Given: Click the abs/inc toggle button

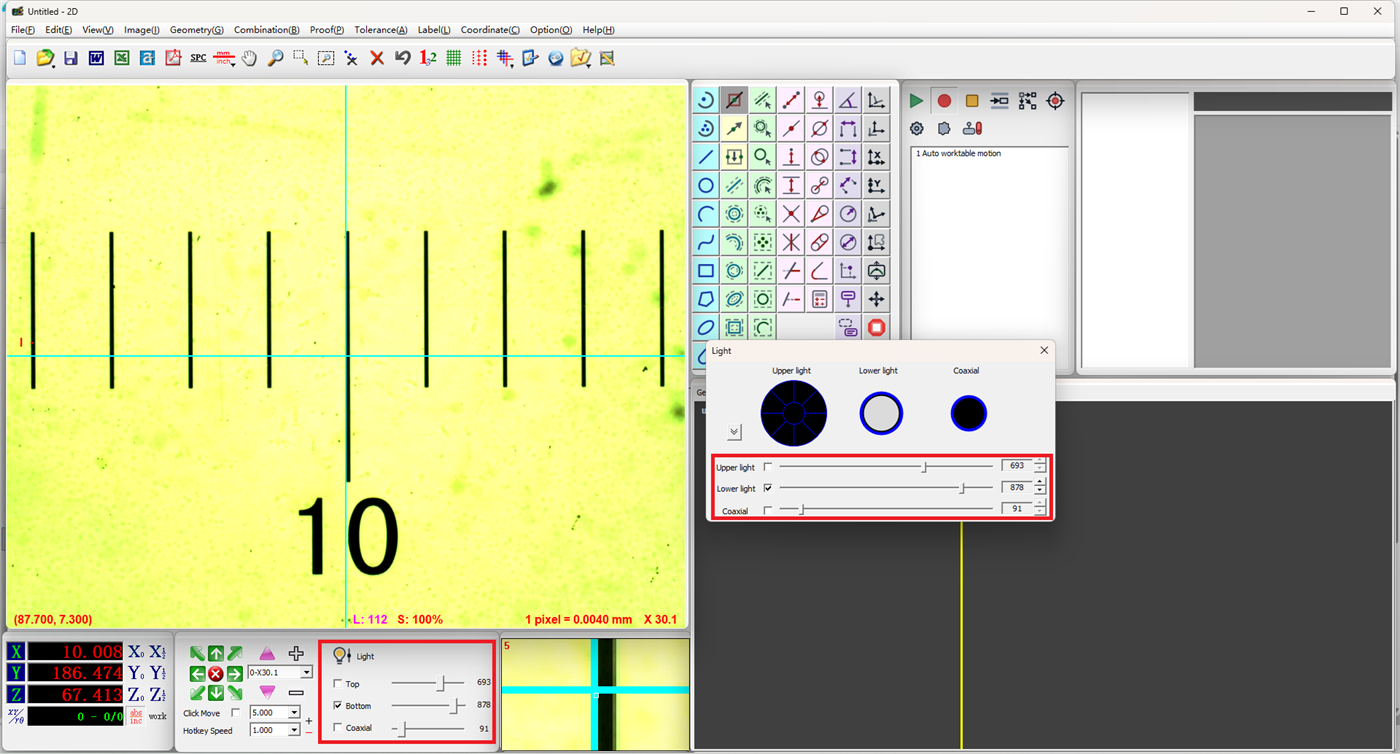Looking at the screenshot, I should (x=136, y=716).
